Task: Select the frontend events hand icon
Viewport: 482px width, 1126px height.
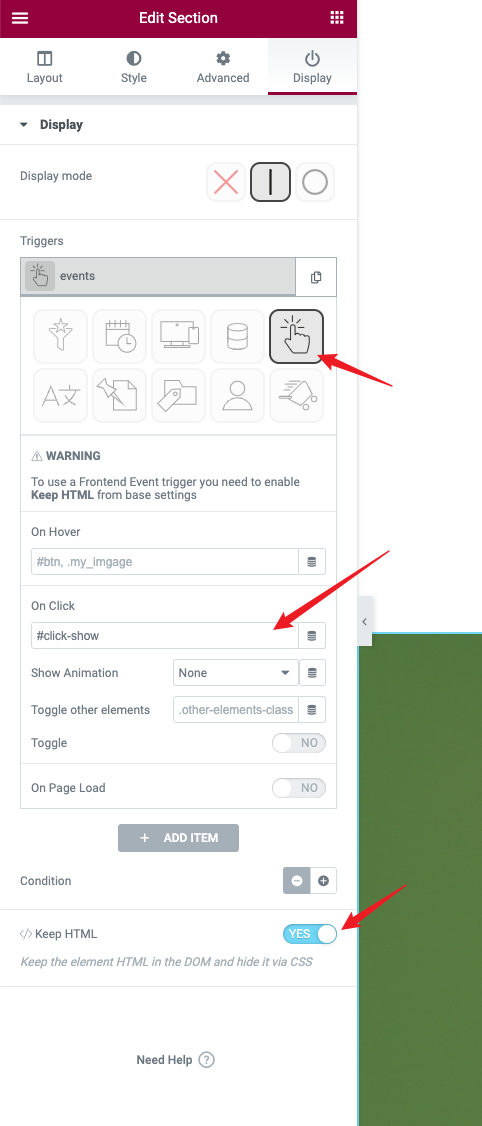Action: (x=297, y=336)
